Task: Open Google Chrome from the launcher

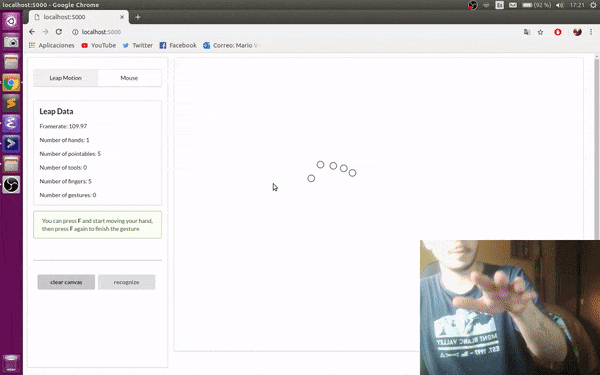Action: point(11,83)
